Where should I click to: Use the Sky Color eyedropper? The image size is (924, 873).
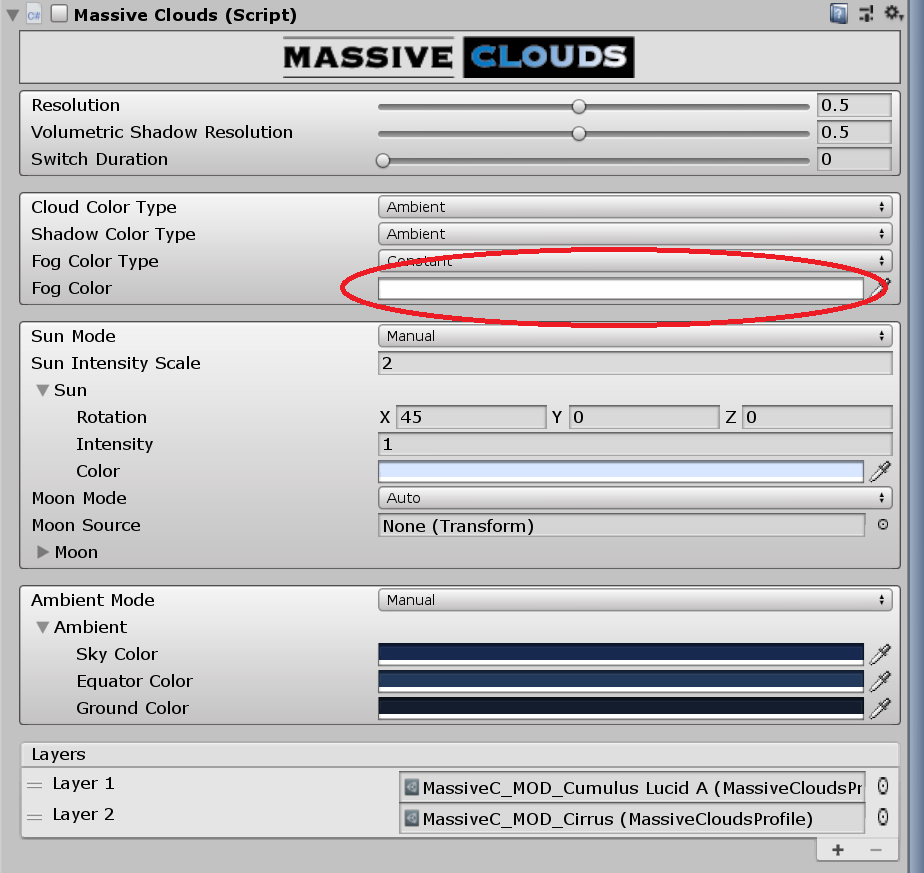point(880,654)
